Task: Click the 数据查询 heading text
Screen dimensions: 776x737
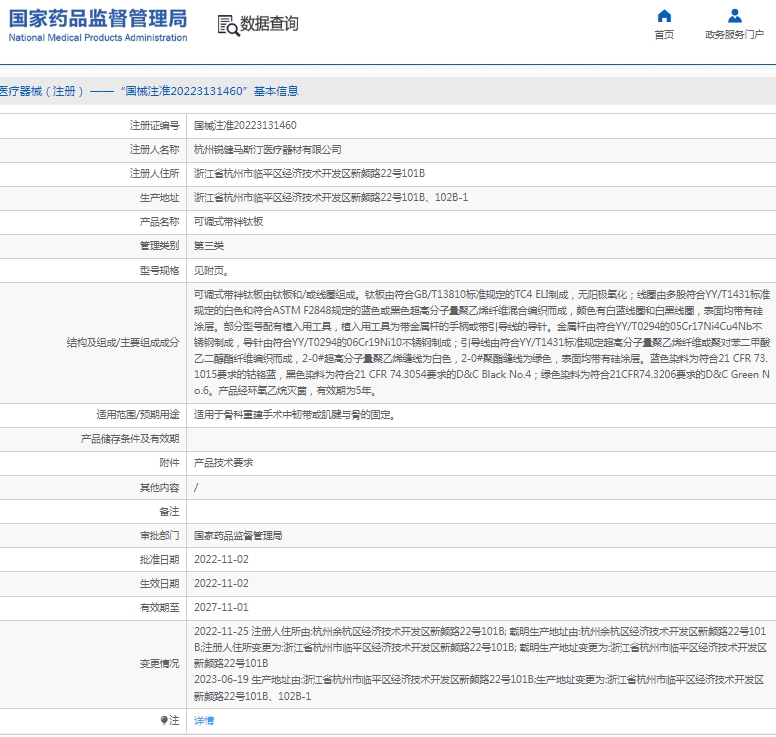Action: click(269, 23)
